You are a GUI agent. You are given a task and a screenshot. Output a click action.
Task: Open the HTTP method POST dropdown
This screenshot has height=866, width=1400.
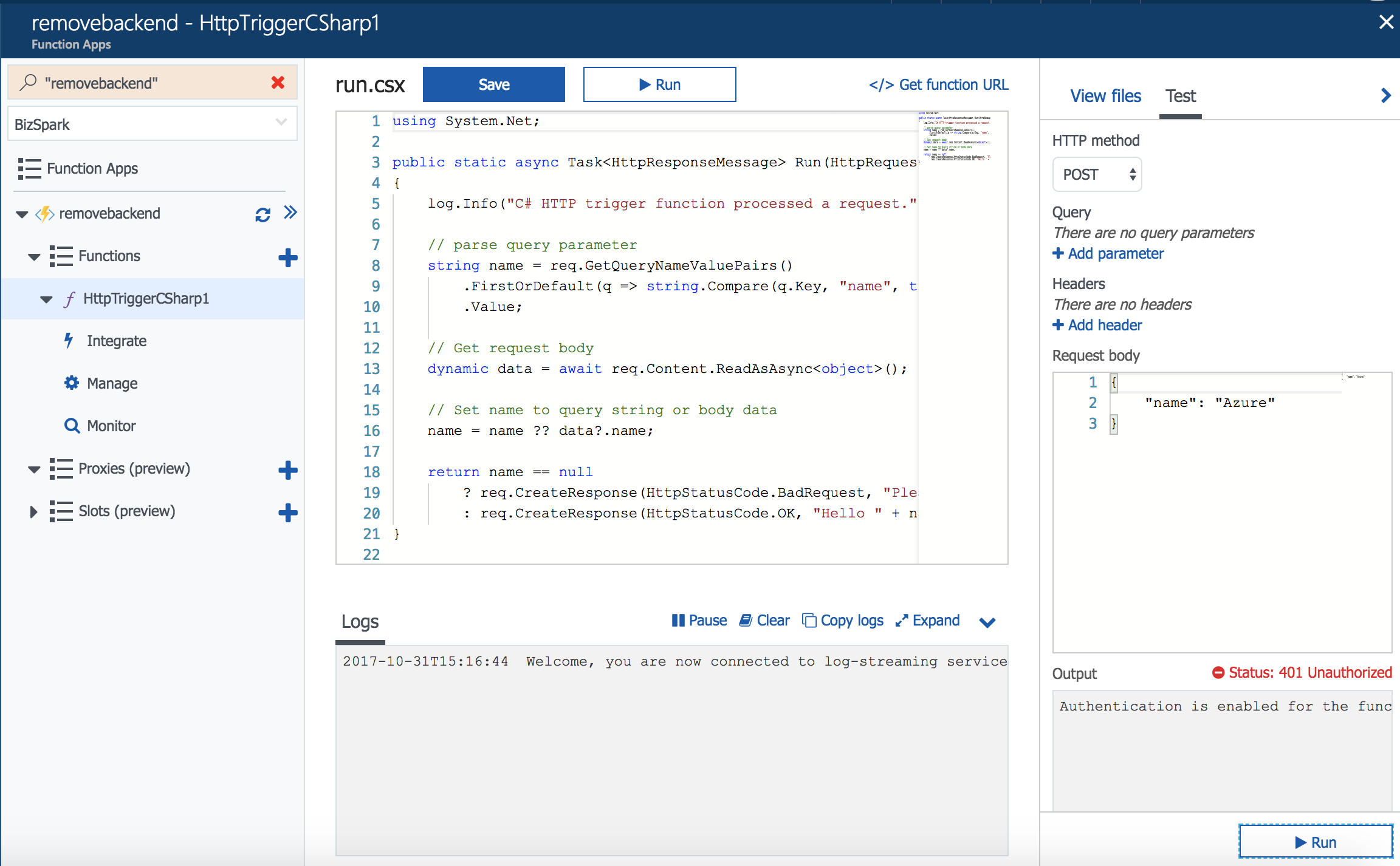click(1097, 174)
